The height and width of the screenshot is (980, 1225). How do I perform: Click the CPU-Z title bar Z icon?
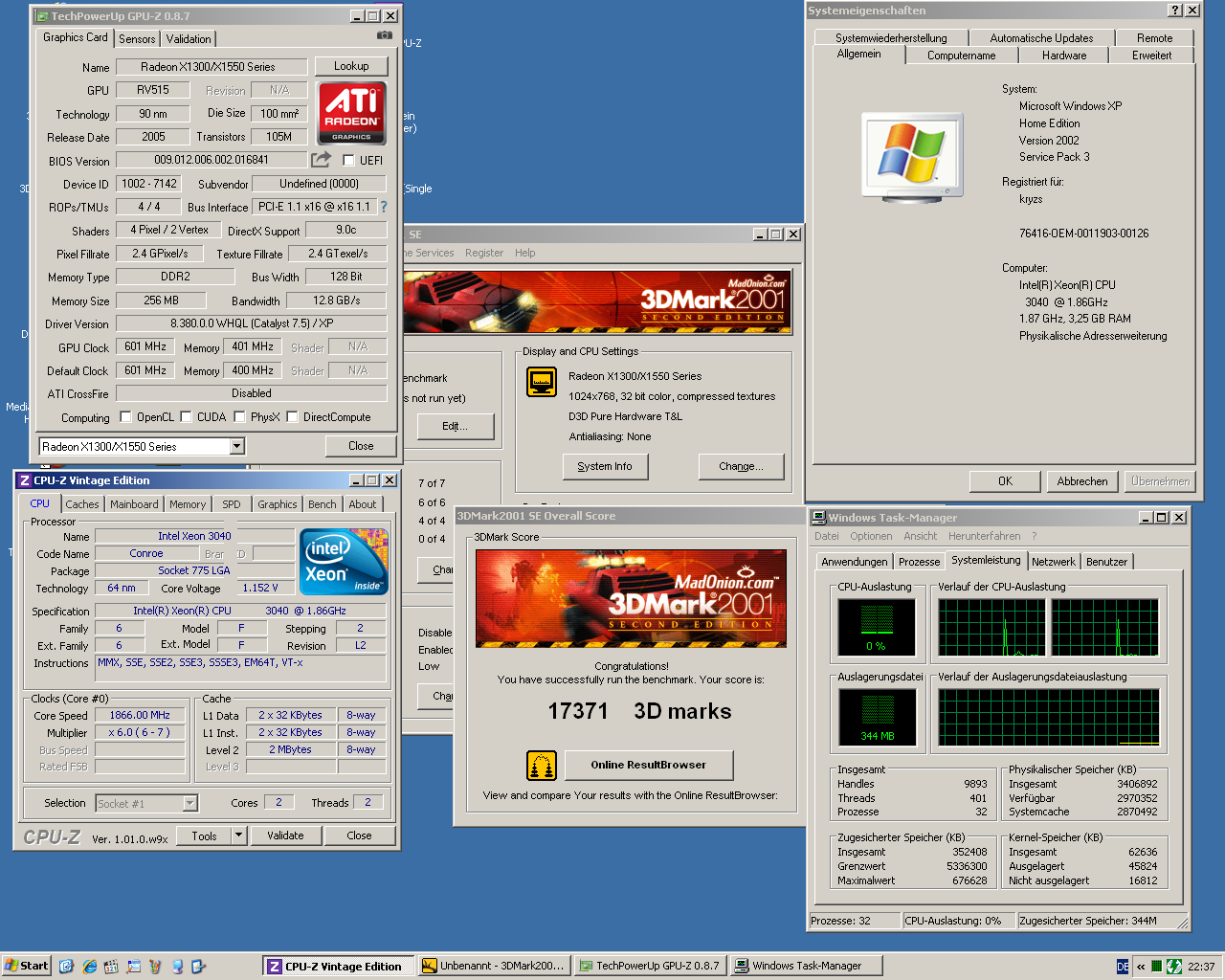pyautogui.click(x=25, y=480)
